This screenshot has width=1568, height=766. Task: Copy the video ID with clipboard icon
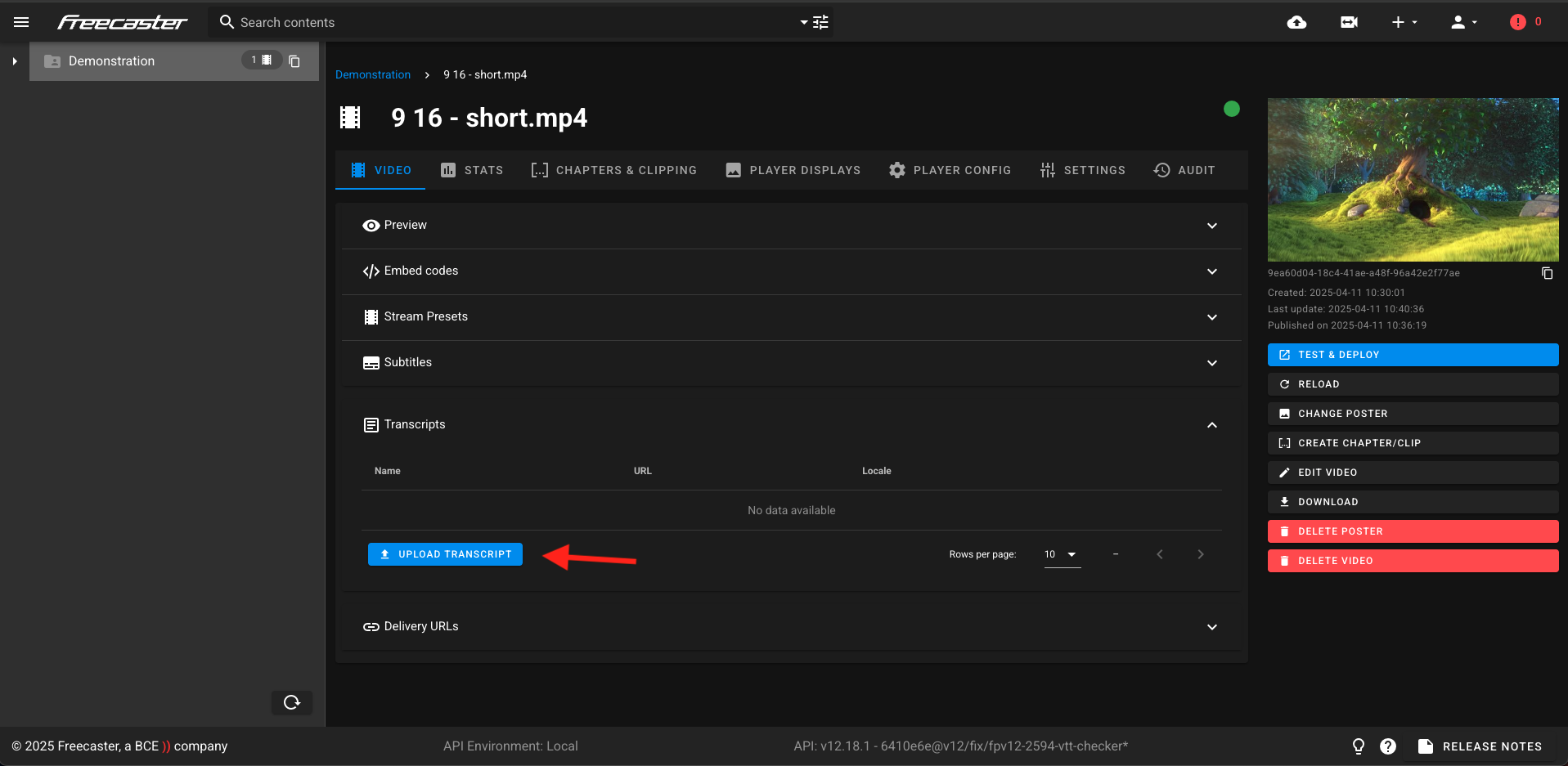point(1547,273)
